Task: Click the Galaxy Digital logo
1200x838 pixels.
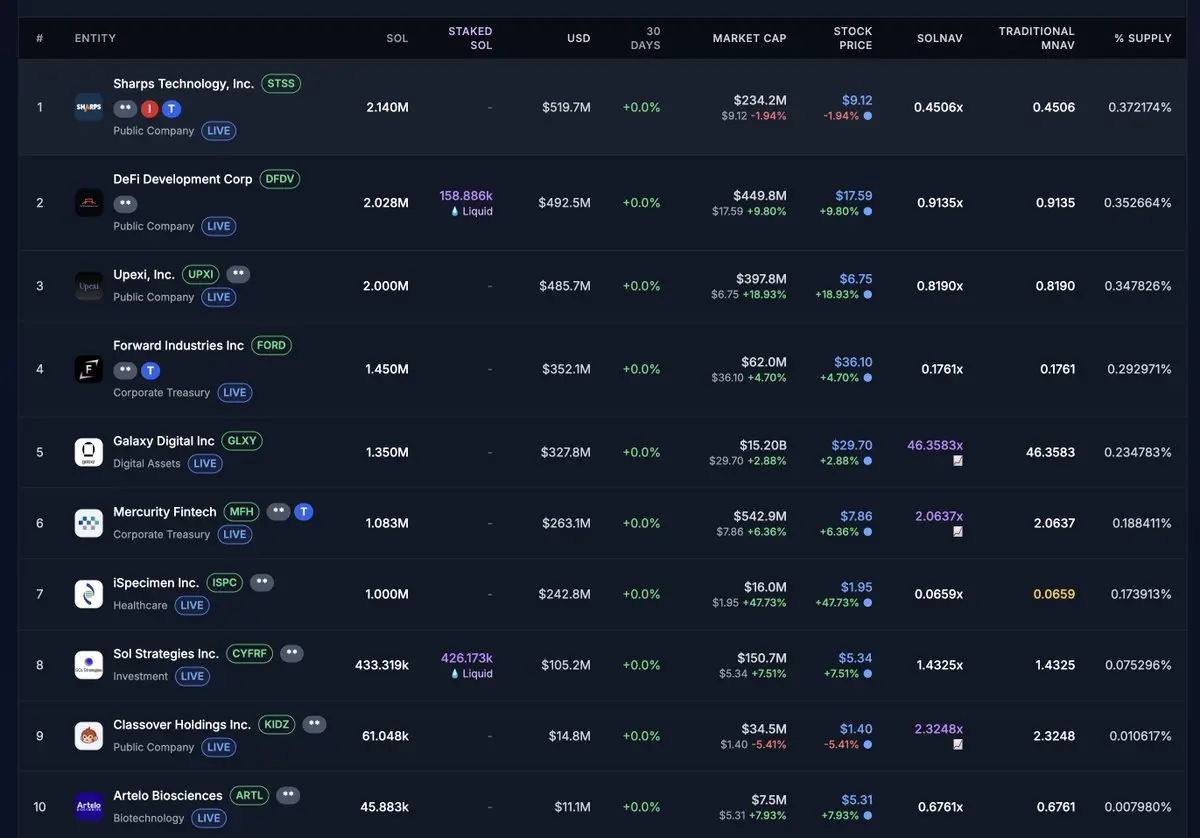Action: point(89,452)
